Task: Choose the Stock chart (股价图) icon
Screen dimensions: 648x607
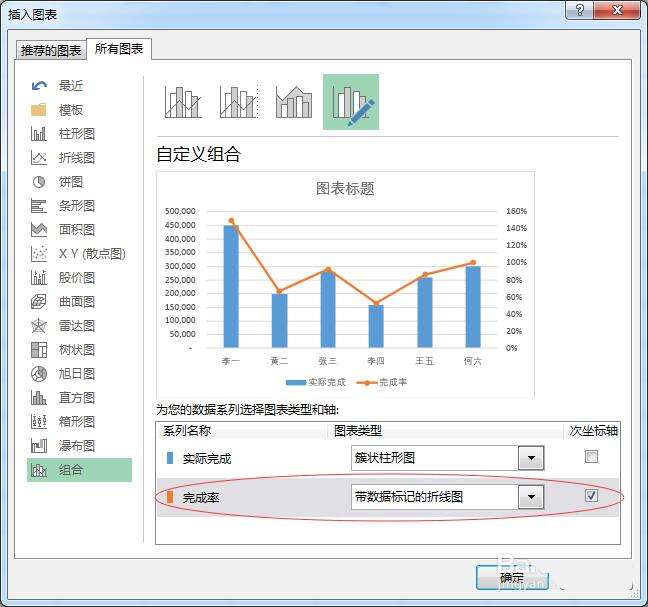Action: 39,278
